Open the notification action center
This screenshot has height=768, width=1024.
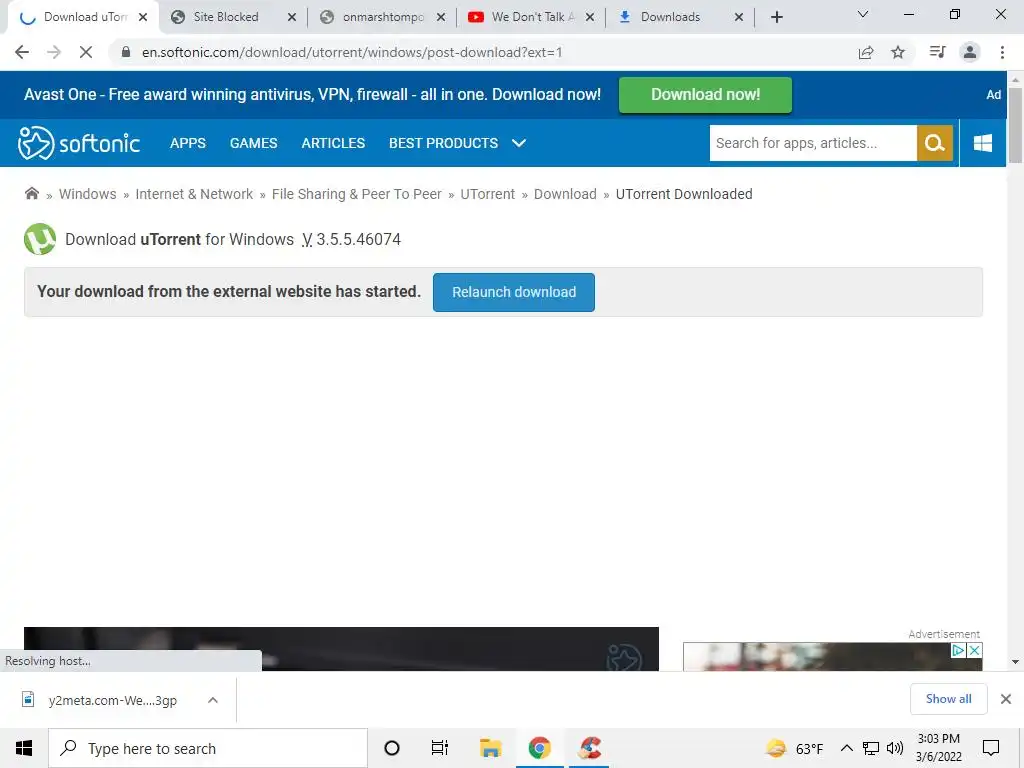[x=991, y=748]
